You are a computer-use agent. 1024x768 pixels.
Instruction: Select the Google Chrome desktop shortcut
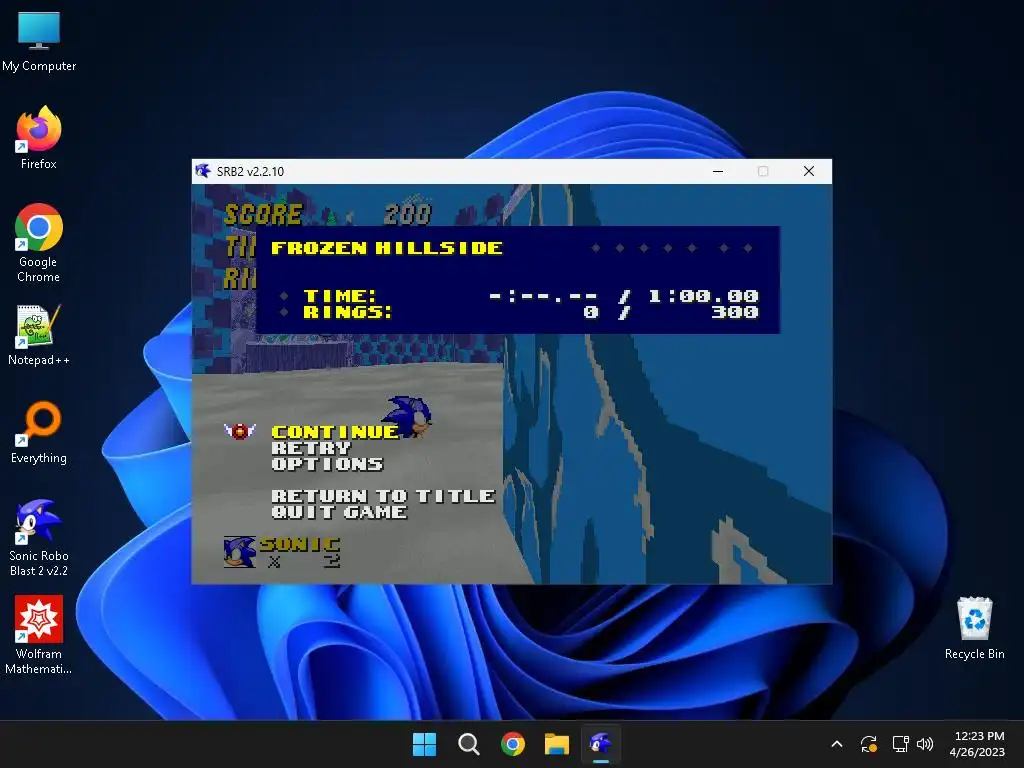[39, 243]
